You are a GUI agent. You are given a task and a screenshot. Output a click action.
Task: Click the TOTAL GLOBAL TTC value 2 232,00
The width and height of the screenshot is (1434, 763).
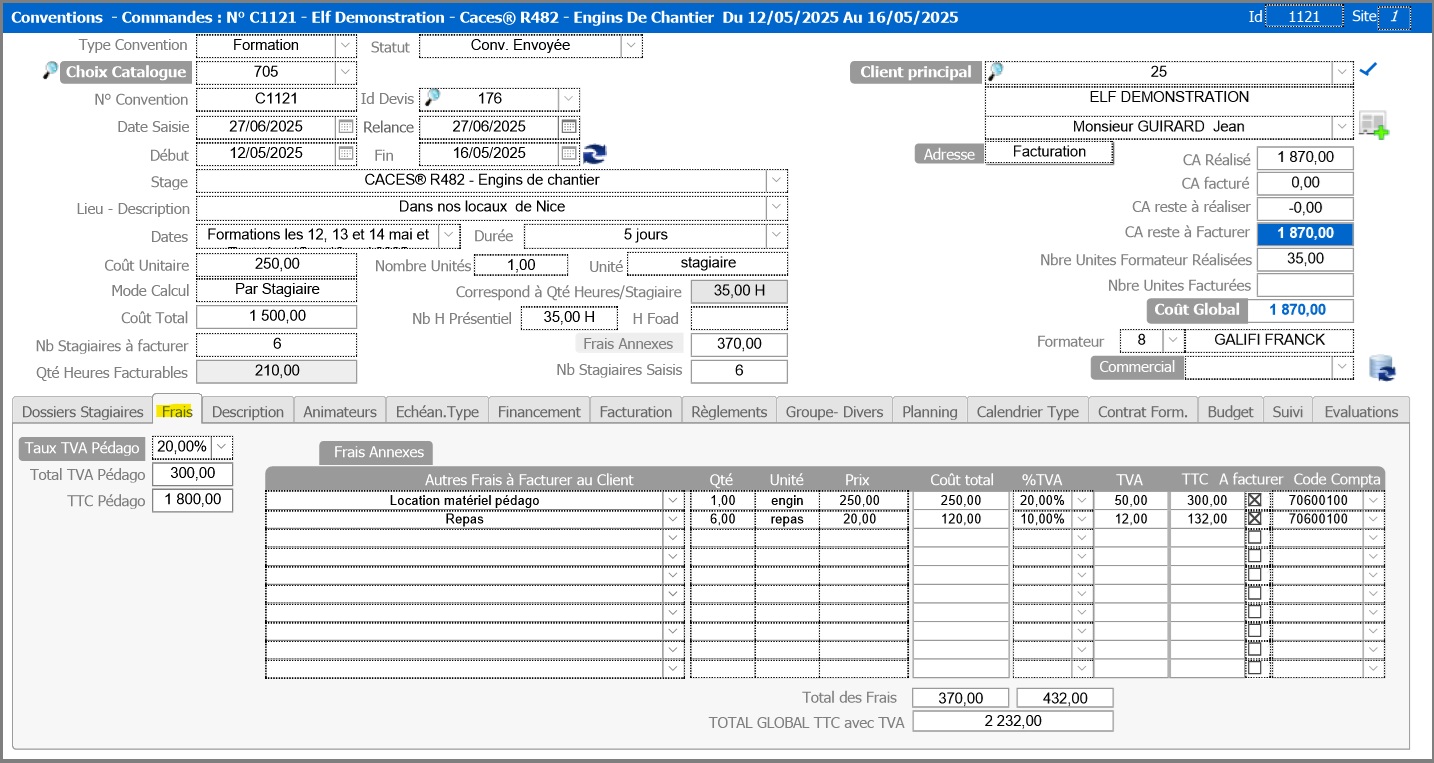pyautogui.click(x=1012, y=721)
